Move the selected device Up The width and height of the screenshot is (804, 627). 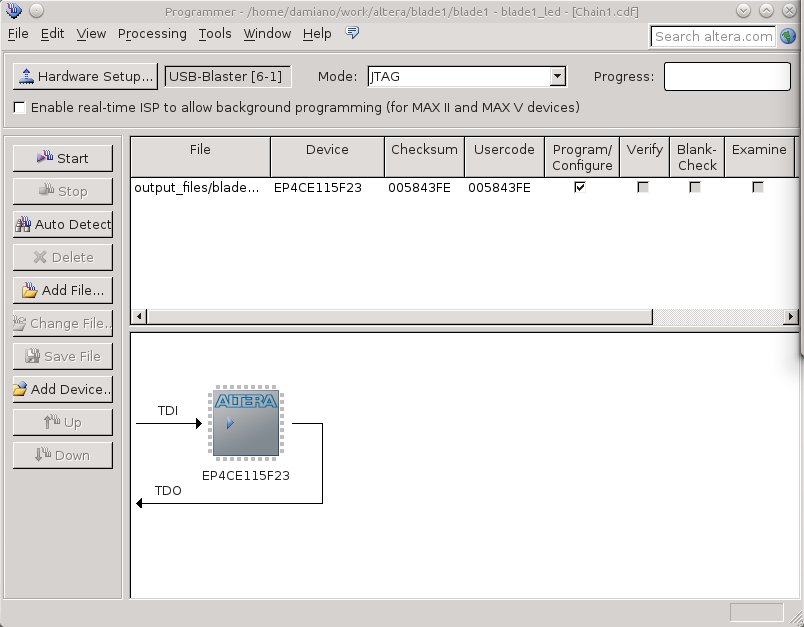coord(63,422)
